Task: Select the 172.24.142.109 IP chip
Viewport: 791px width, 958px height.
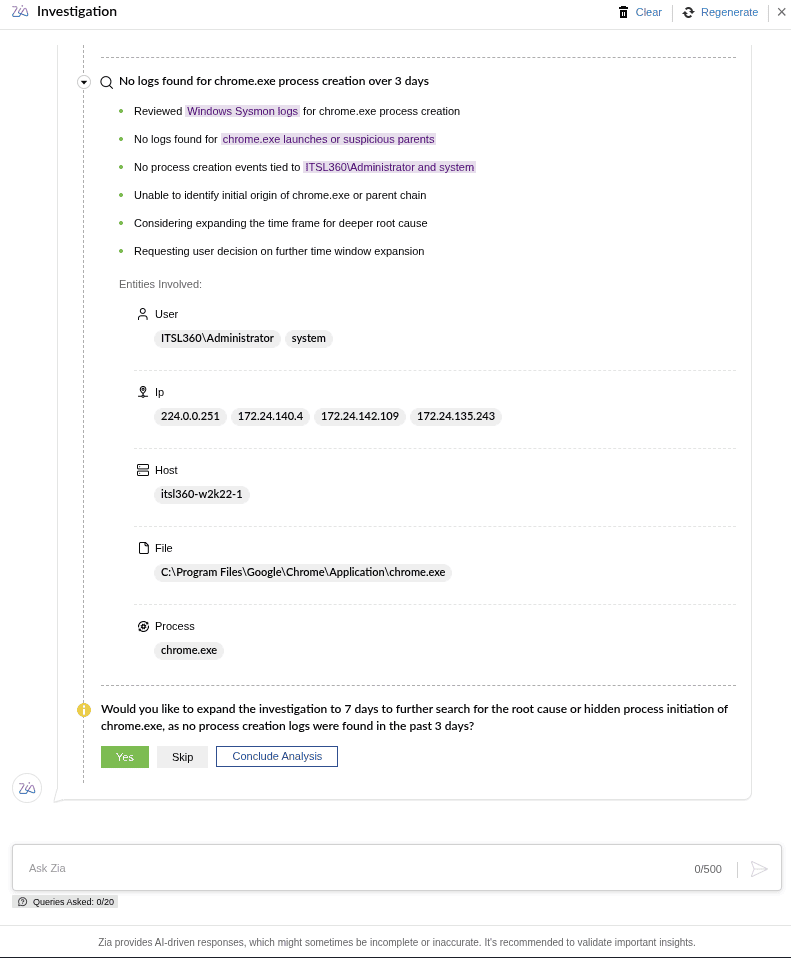Action: pos(360,417)
